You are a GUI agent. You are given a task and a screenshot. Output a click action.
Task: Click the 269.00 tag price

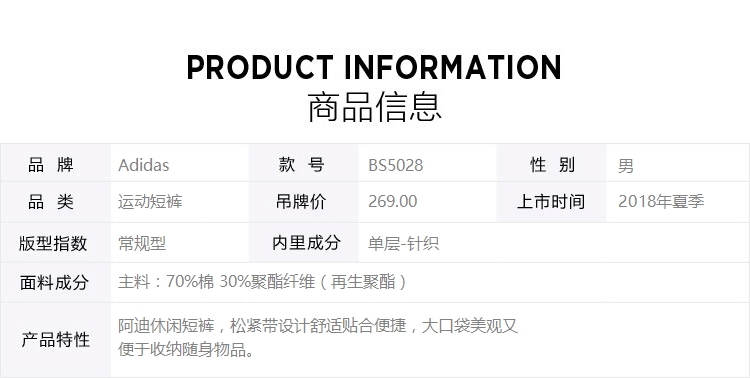click(x=393, y=201)
